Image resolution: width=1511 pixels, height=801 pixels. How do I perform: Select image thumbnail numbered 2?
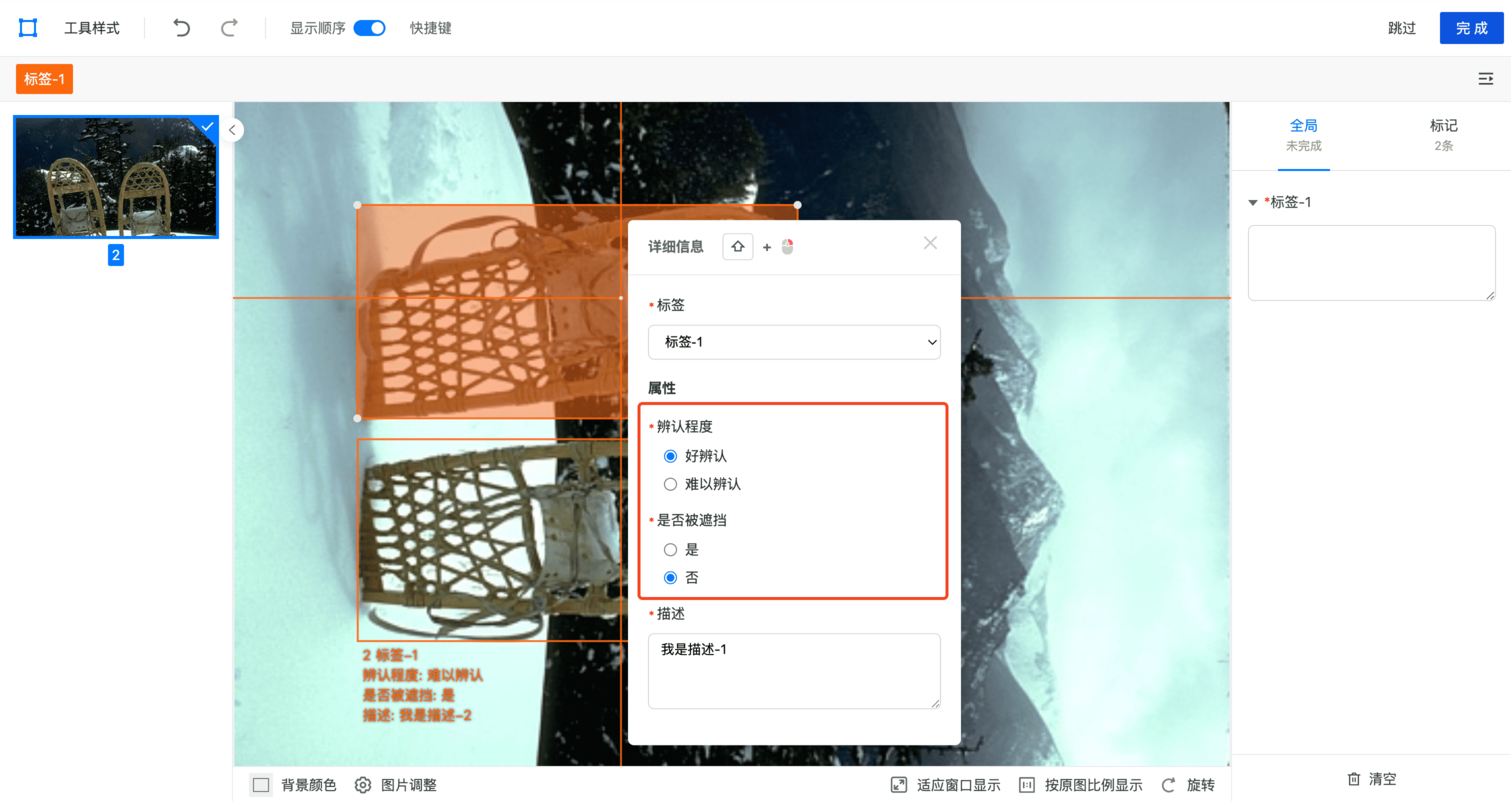116,177
